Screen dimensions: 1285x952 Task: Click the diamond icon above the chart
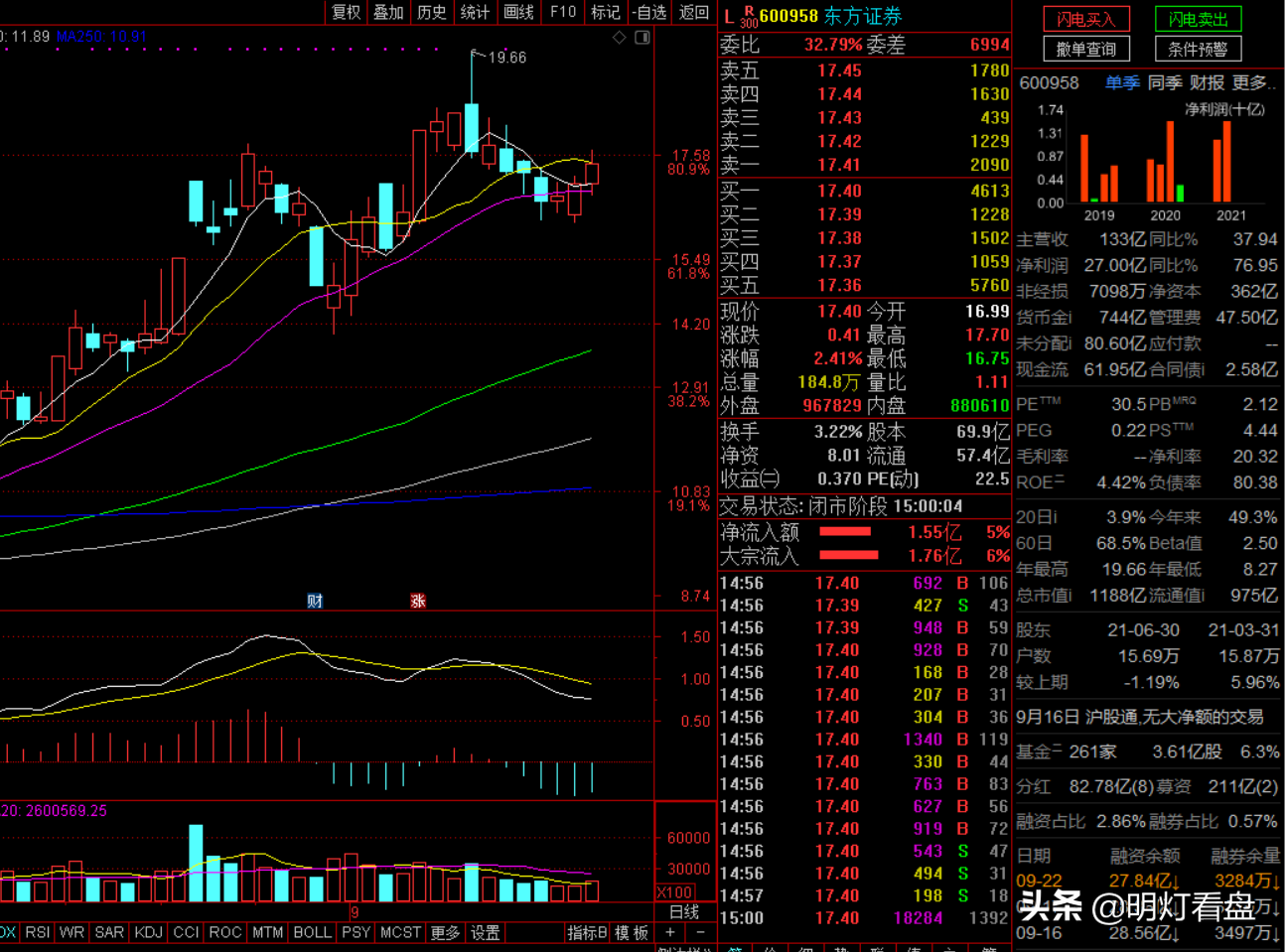(x=620, y=38)
